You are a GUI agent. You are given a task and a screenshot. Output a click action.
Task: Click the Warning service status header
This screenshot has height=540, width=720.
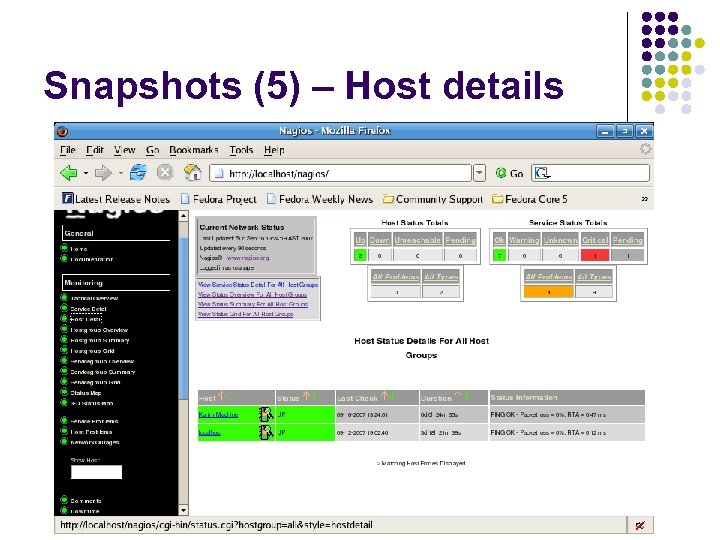524,240
